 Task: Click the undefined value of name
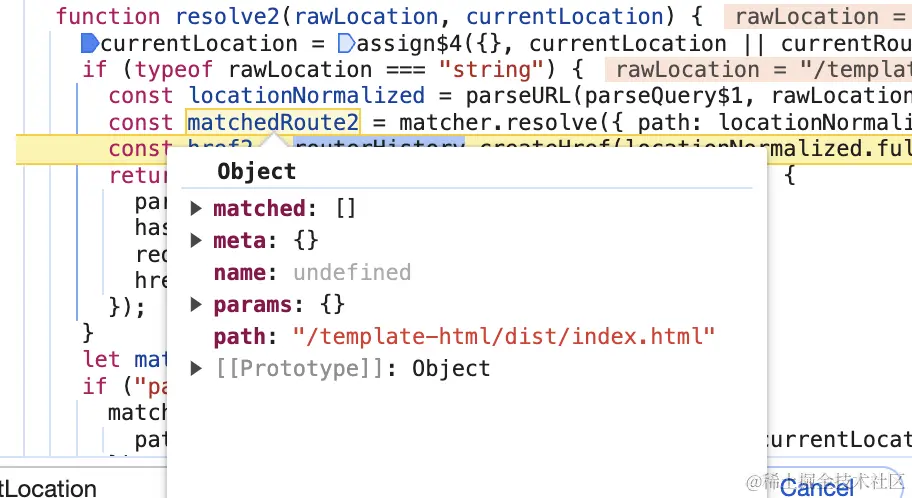(352, 273)
